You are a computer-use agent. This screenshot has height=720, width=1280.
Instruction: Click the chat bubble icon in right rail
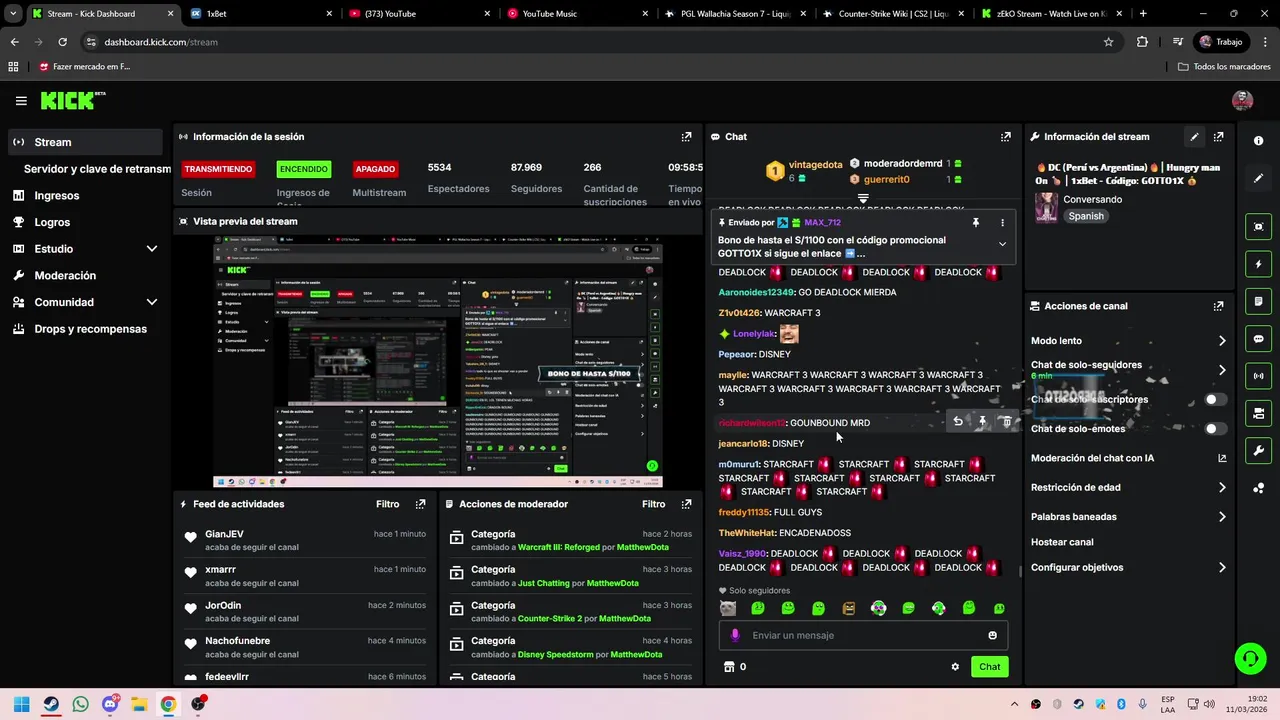point(1258,339)
